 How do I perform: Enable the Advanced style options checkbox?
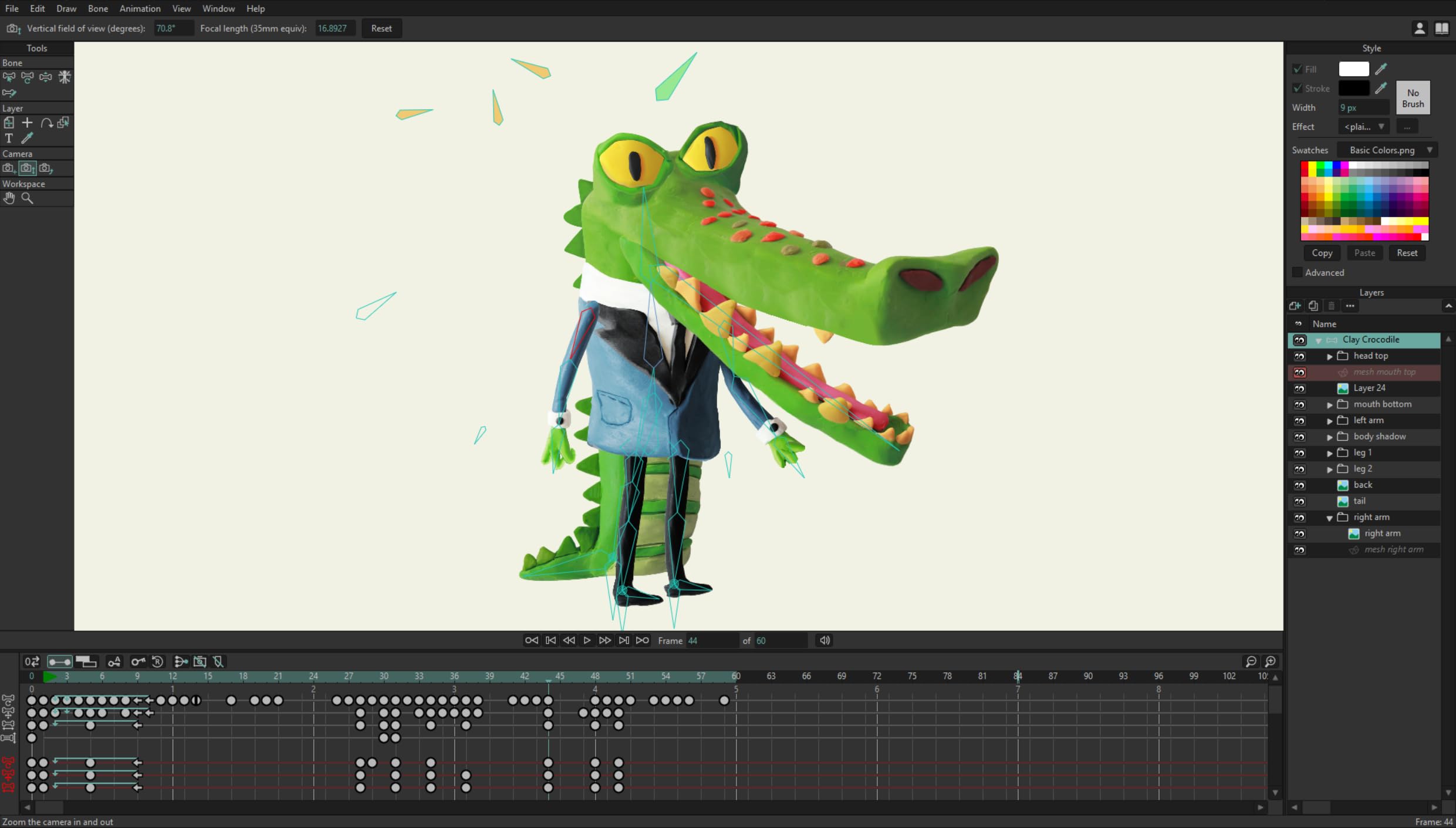tap(1297, 272)
